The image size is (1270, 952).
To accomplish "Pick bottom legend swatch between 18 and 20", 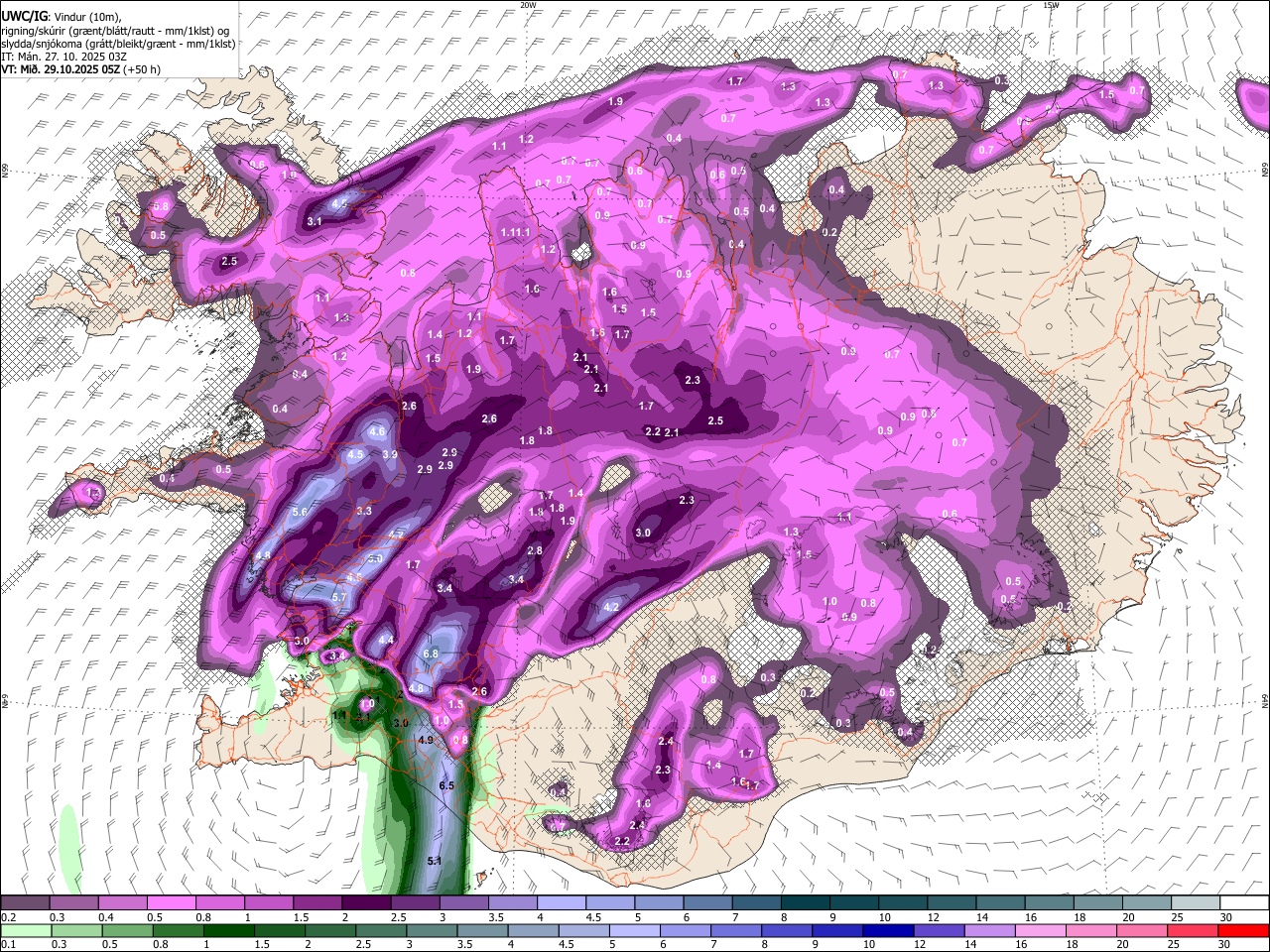I will click(1090, 930).
